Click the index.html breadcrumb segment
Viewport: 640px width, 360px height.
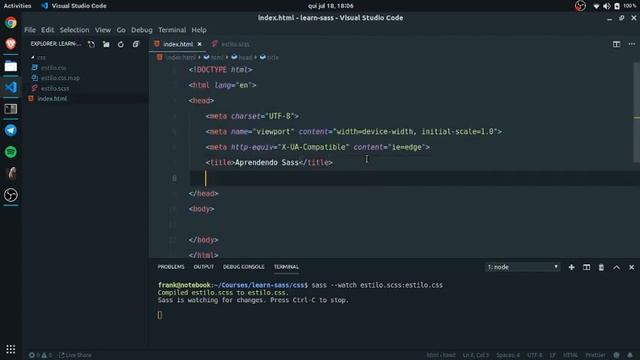[177, 58]
